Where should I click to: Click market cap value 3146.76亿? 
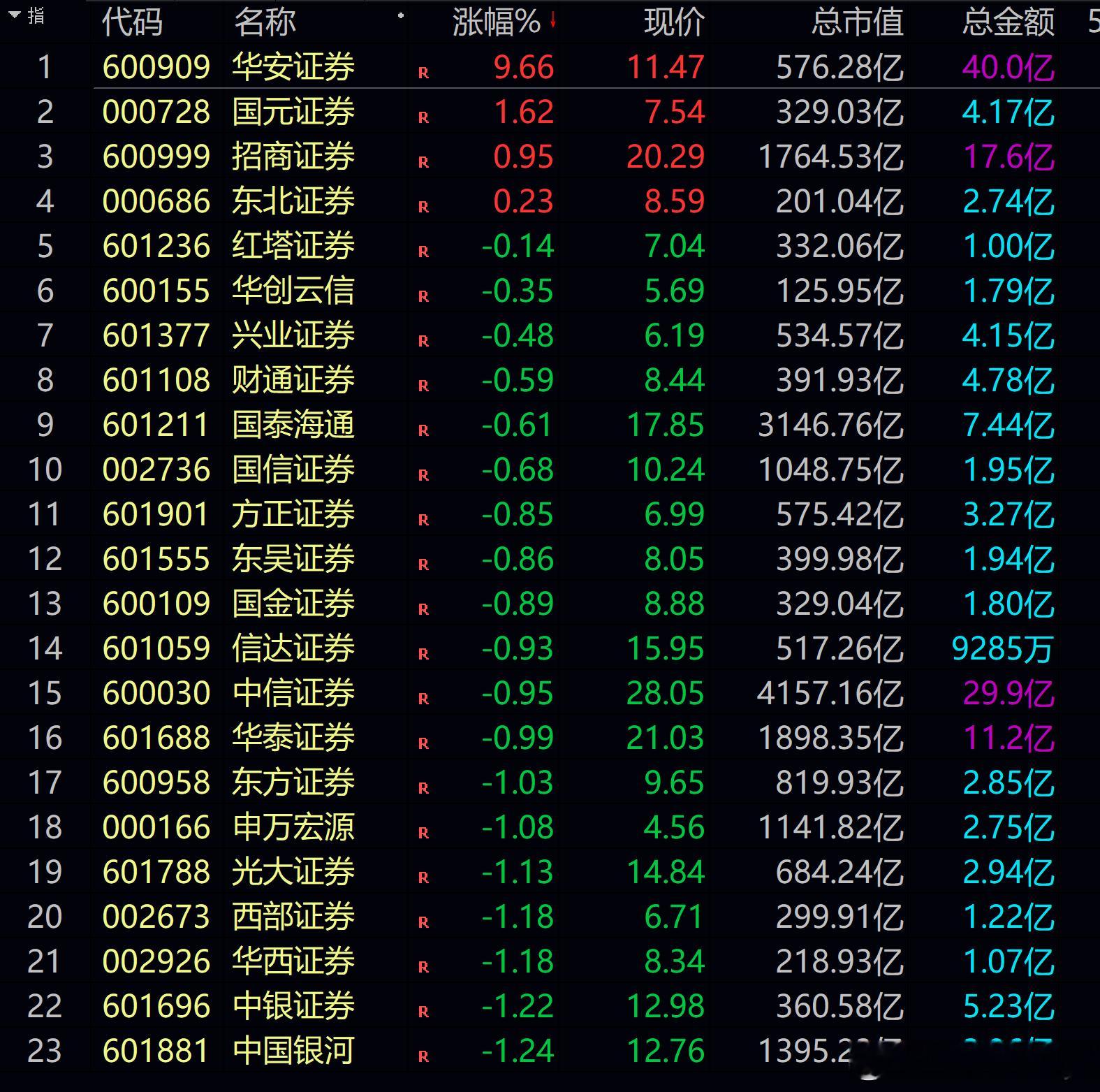pyautogui.click(x=830, y=425)
